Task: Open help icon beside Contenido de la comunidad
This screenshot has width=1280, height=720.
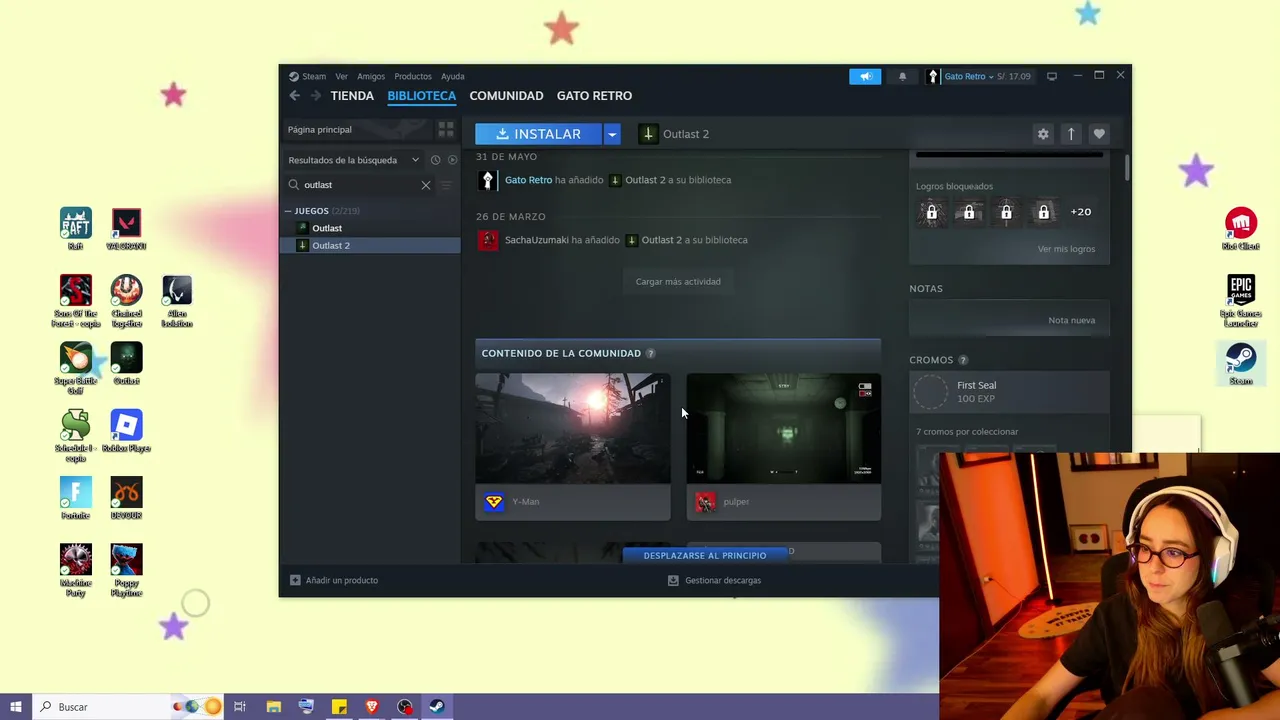Action: 650,353
